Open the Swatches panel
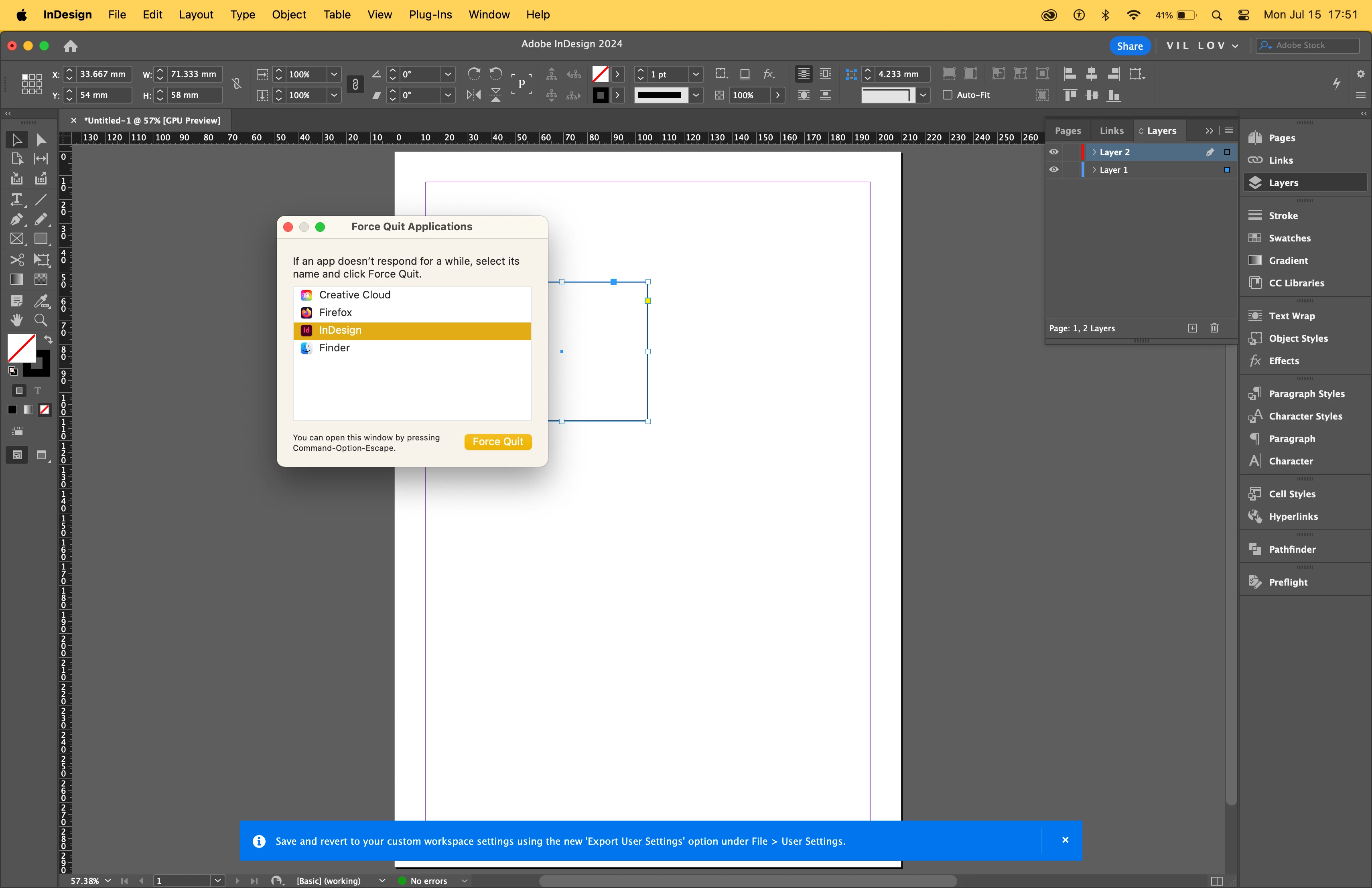1372x888 pixels. (1289, 238)
